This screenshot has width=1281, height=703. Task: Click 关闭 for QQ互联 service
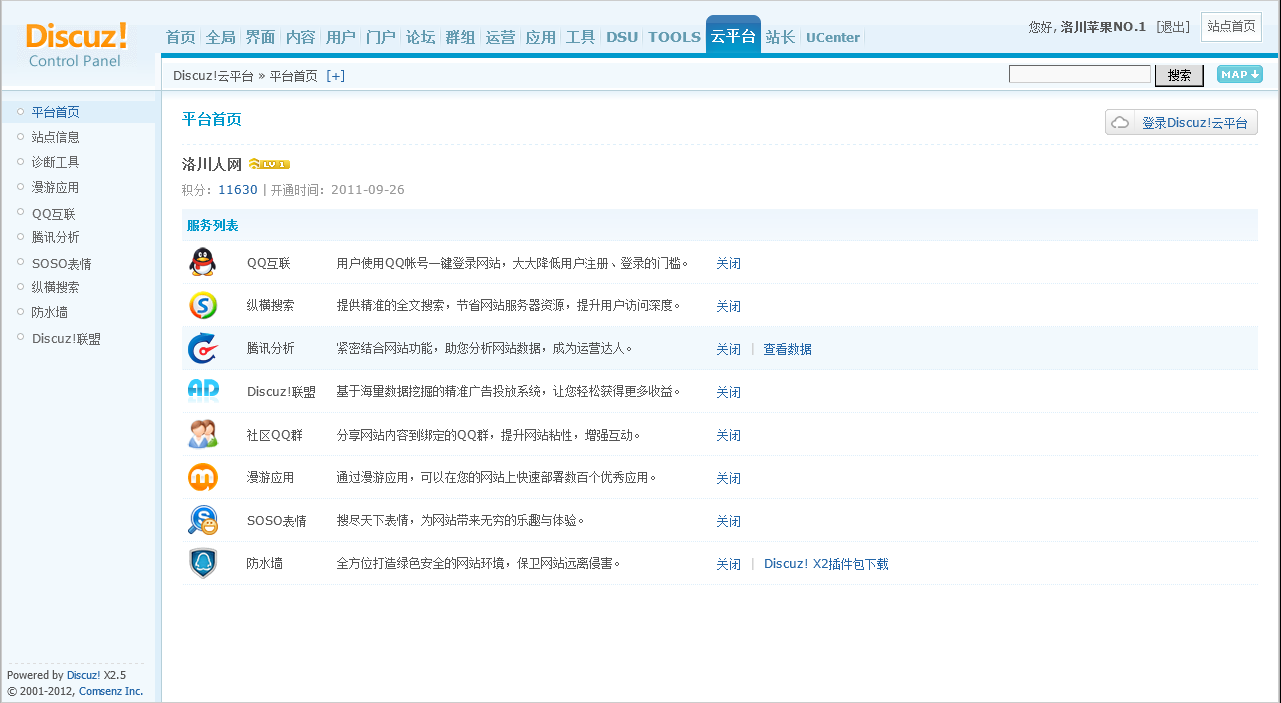point(728,264)
